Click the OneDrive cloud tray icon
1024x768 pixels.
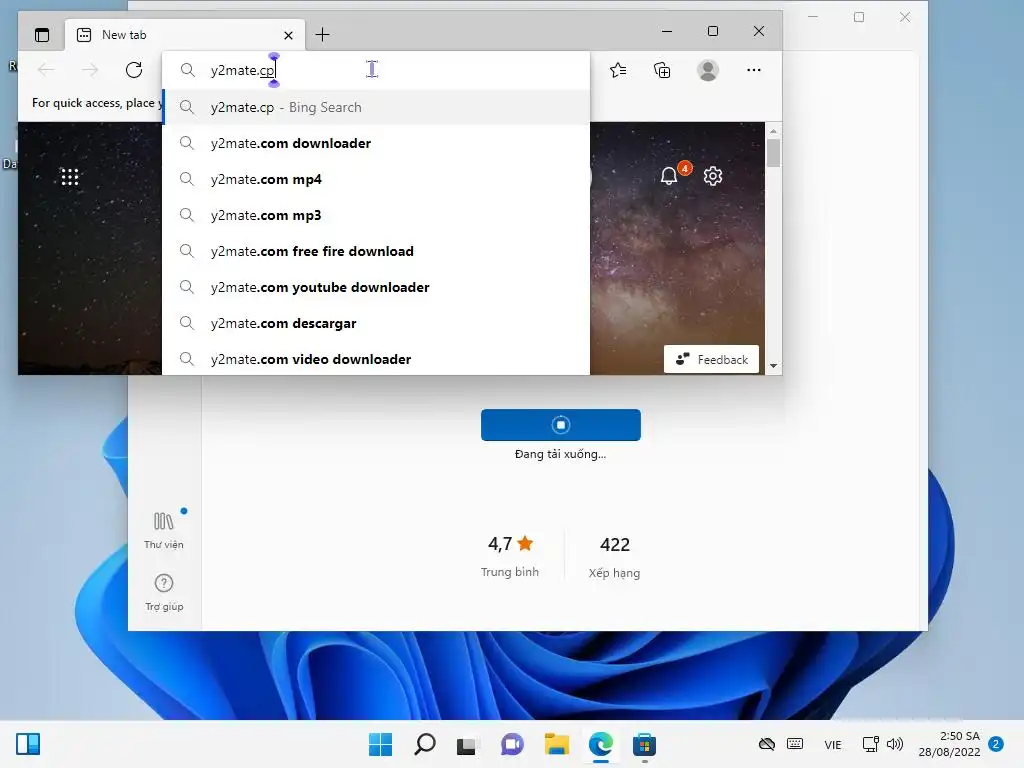pos(767,744)
